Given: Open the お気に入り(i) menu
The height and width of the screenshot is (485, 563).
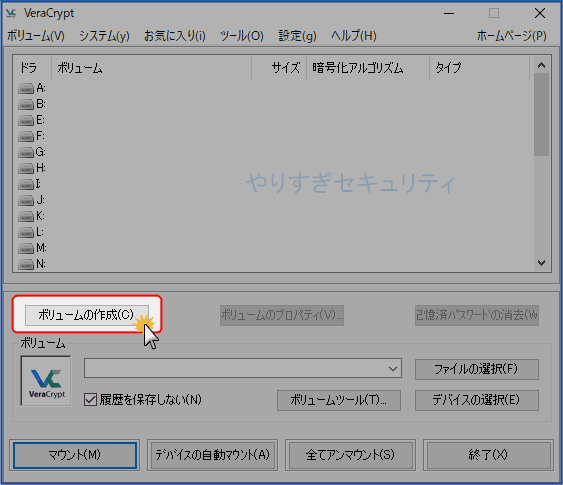Looking at the screenshot, I should pos(175,36).
